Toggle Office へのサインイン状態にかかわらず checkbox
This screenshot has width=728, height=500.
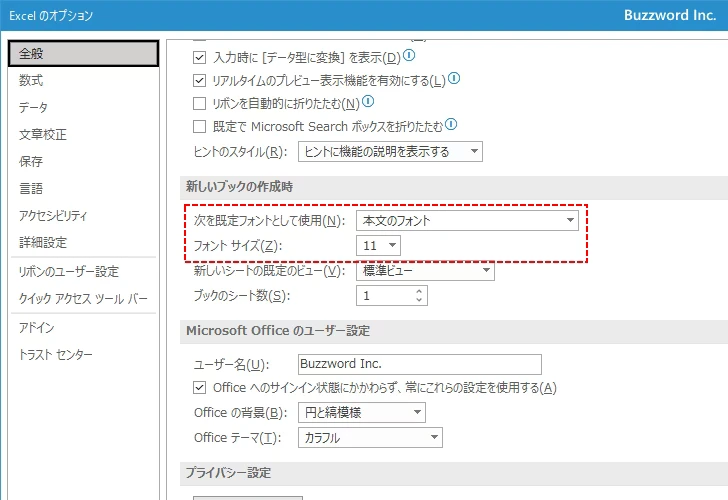[199, 387]
